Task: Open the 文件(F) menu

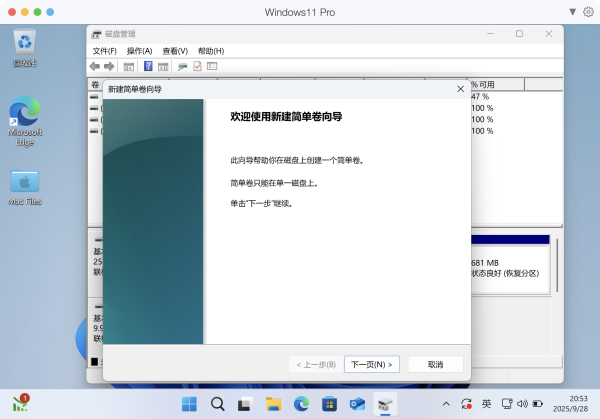Action: point(105,51)
